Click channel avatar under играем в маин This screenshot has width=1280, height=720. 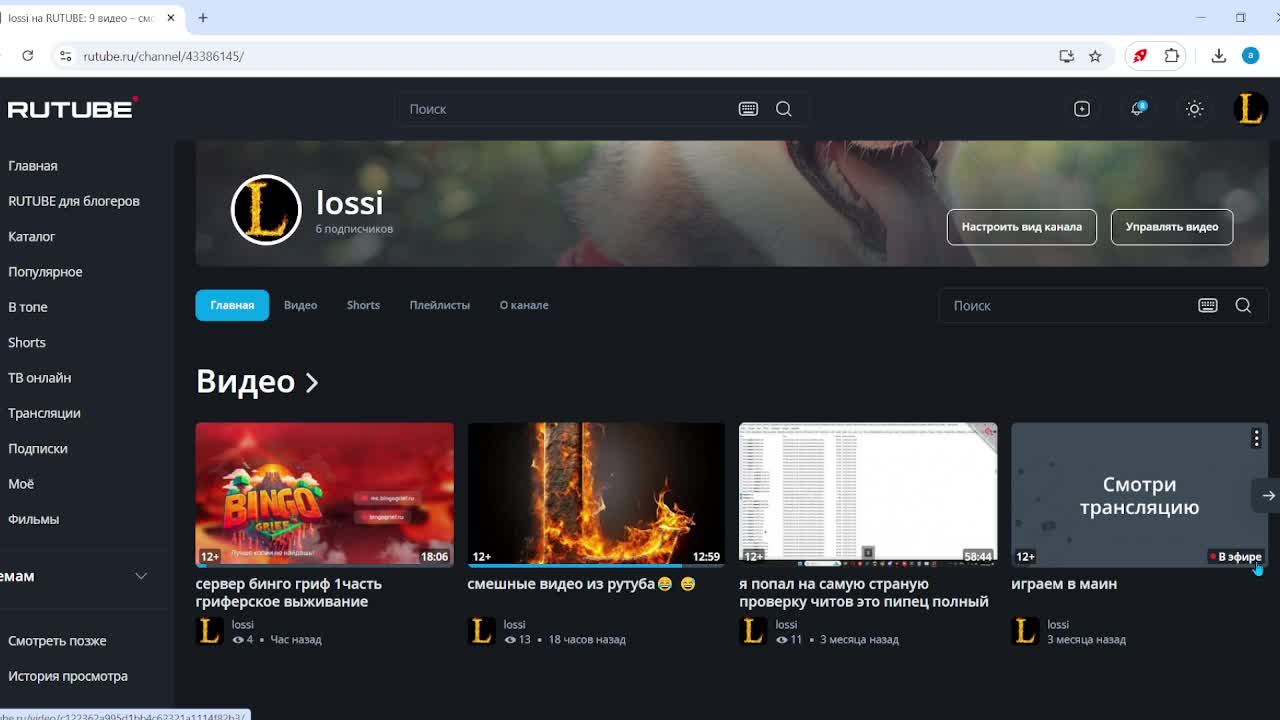[1026, 631]
